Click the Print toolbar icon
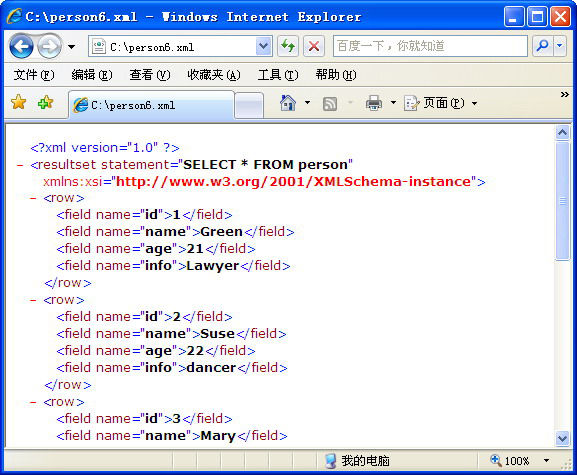This screenshot has width=577, height=475. point(374,103)
